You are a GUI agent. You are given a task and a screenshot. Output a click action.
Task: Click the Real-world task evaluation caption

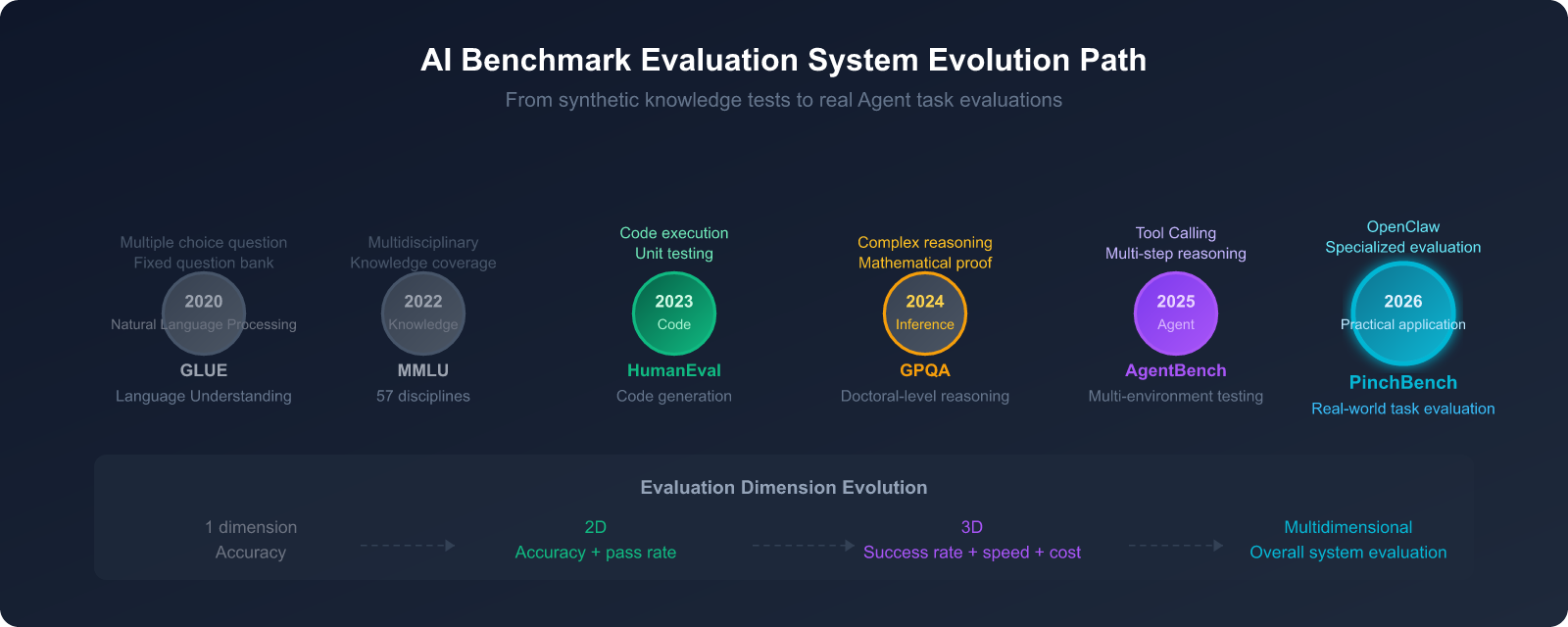pyautogui.click(x=1403, y=409)
